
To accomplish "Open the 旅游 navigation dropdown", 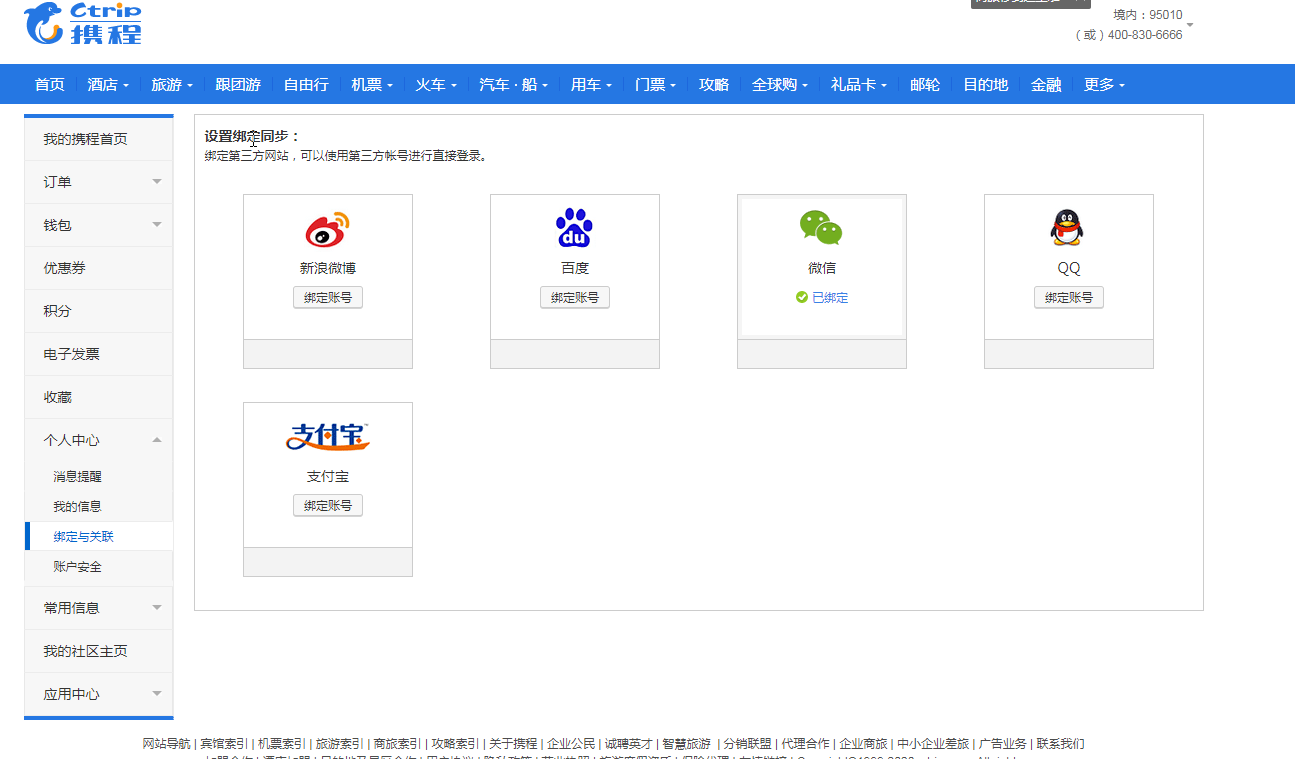I will click(172, 85).
